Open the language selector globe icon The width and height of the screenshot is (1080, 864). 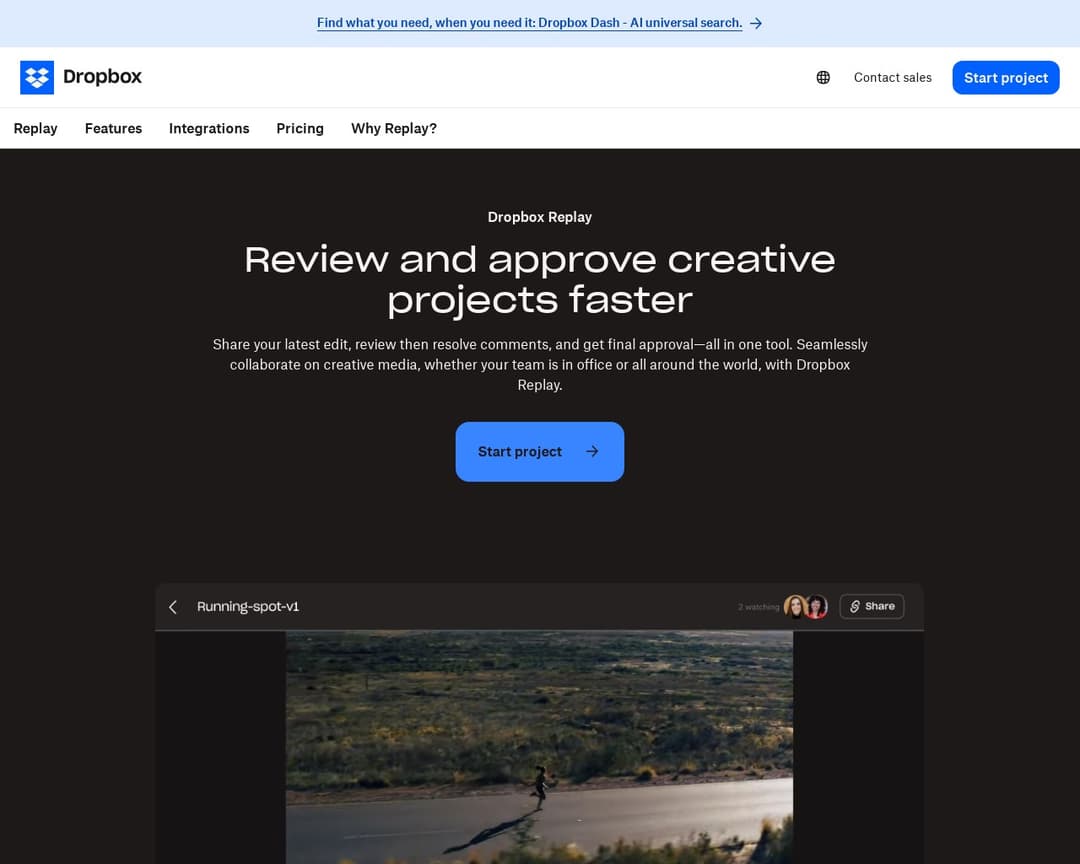click(823, 78)
